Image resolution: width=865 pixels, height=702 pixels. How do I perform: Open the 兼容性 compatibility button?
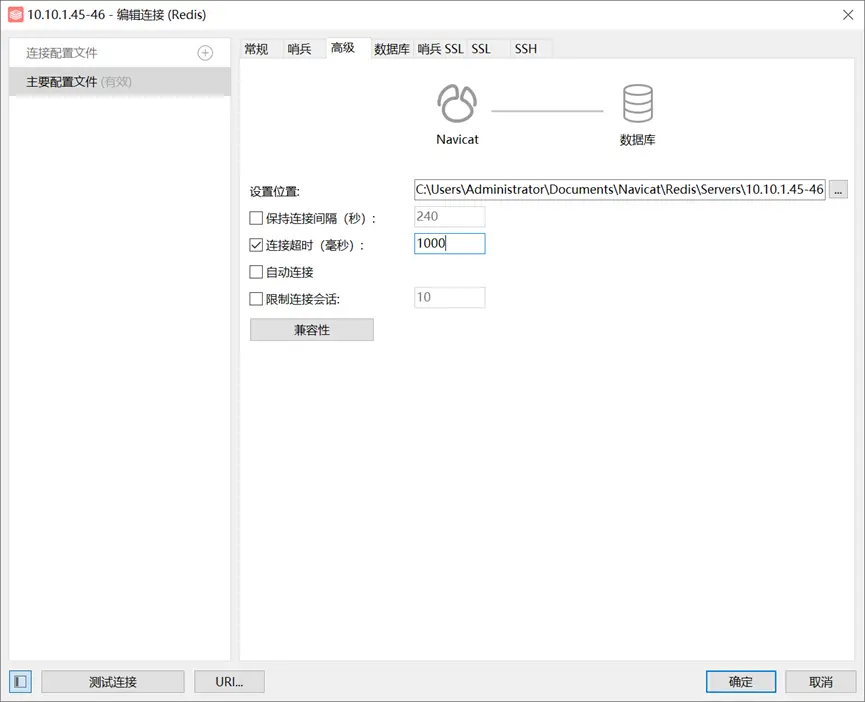click(x=312, y=330)
